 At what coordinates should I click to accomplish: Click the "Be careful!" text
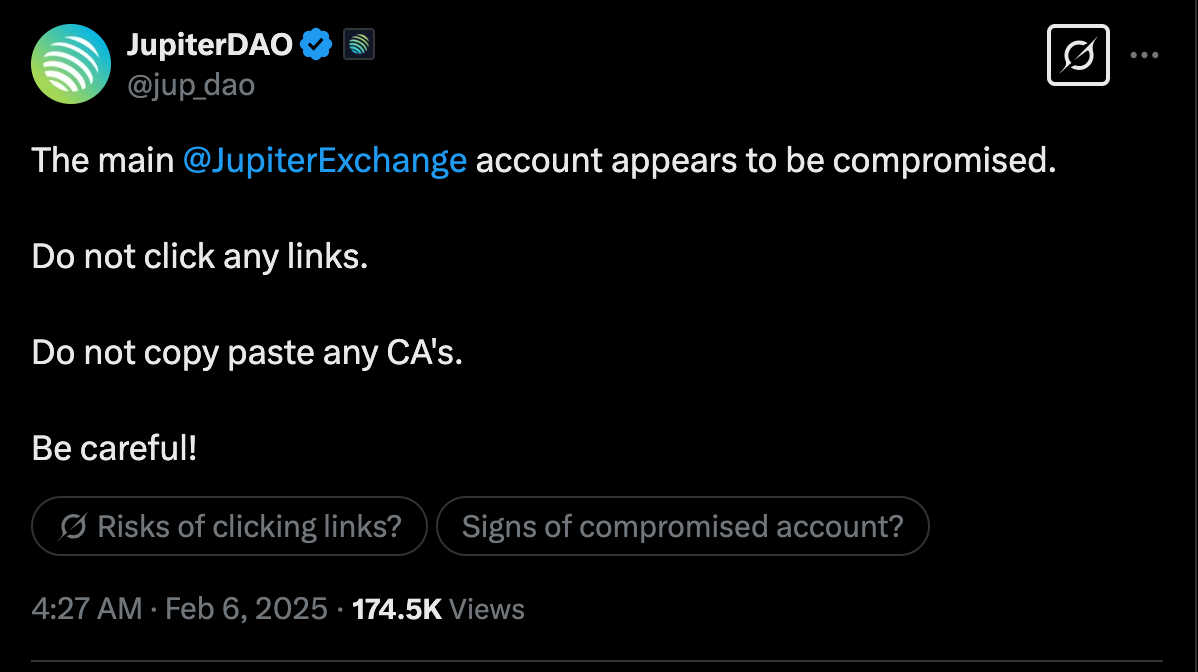pos(114,448)
